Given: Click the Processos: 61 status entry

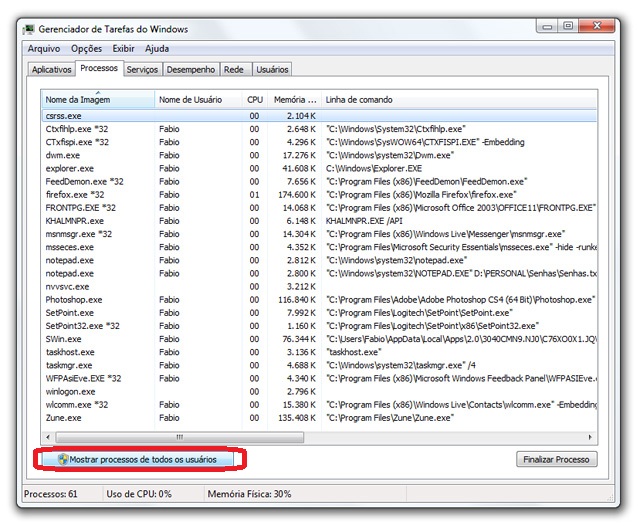Looking at the screenshot, I should click(x=51, y=494).
